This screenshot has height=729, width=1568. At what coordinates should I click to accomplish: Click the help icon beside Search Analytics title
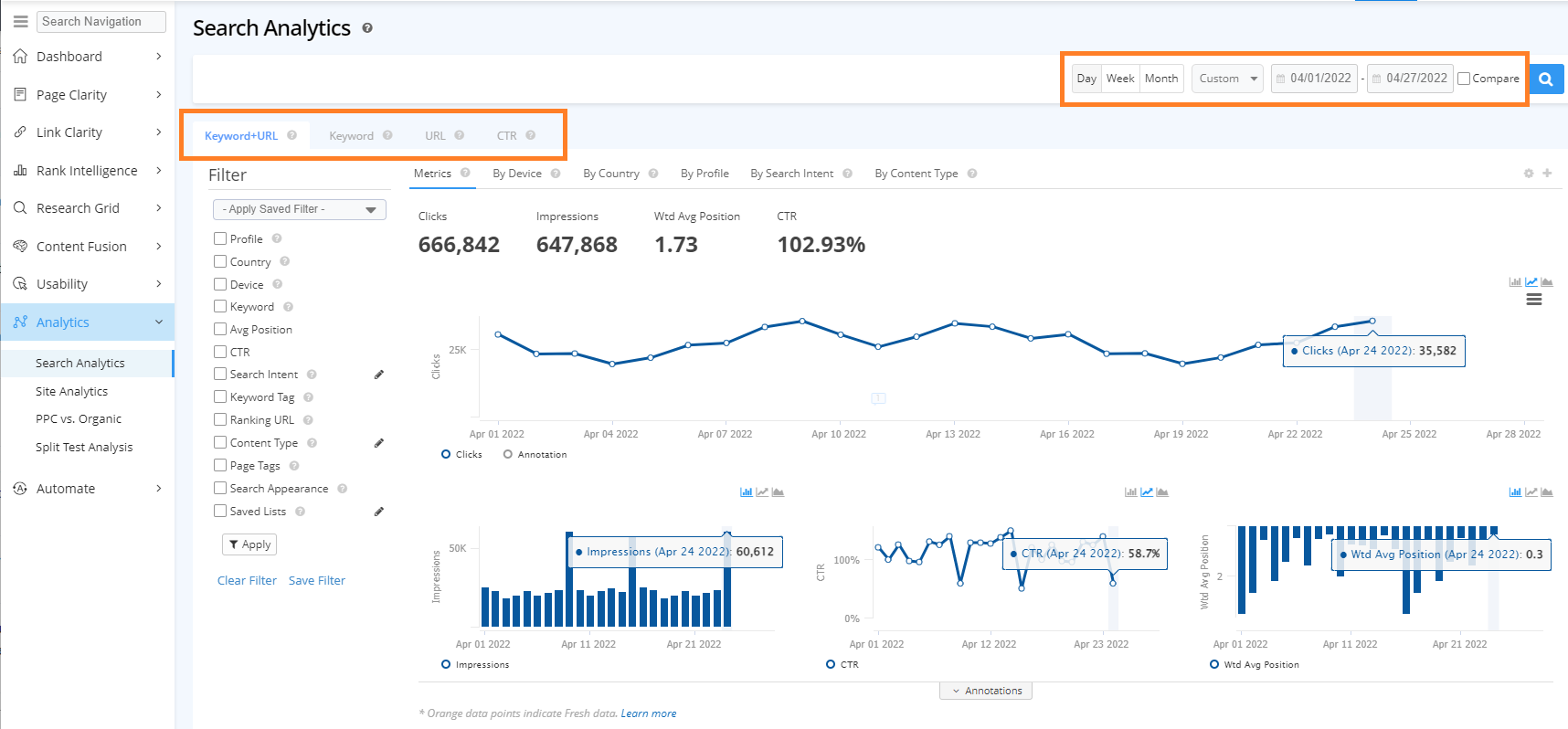click(x=367, y=28)
